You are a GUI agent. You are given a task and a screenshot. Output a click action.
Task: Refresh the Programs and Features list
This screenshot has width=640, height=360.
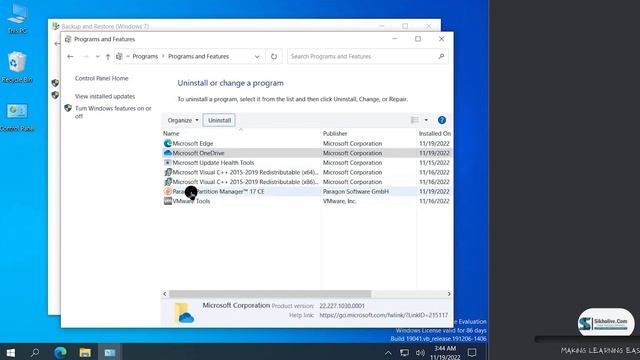274,56
